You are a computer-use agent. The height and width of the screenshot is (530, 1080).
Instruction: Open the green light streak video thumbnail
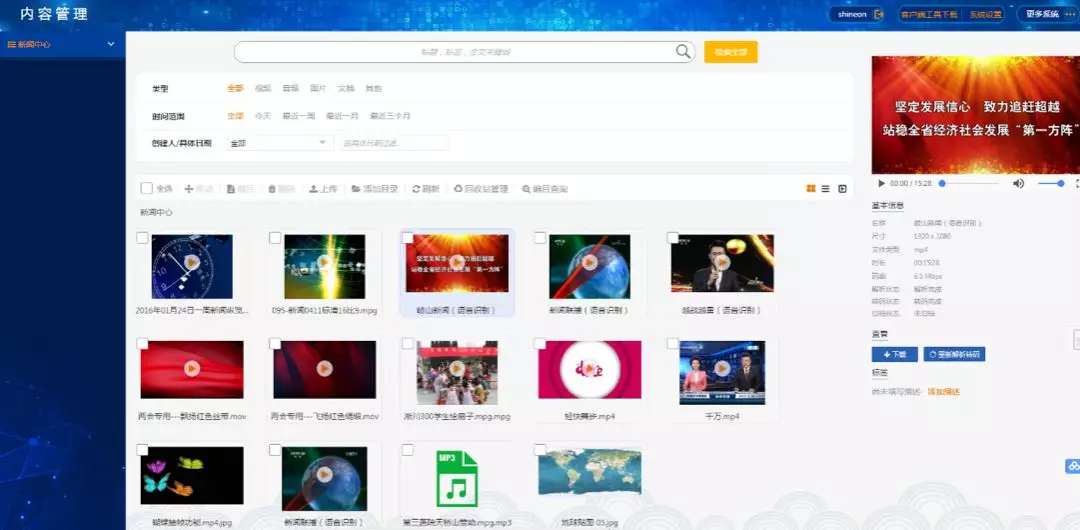324,266
